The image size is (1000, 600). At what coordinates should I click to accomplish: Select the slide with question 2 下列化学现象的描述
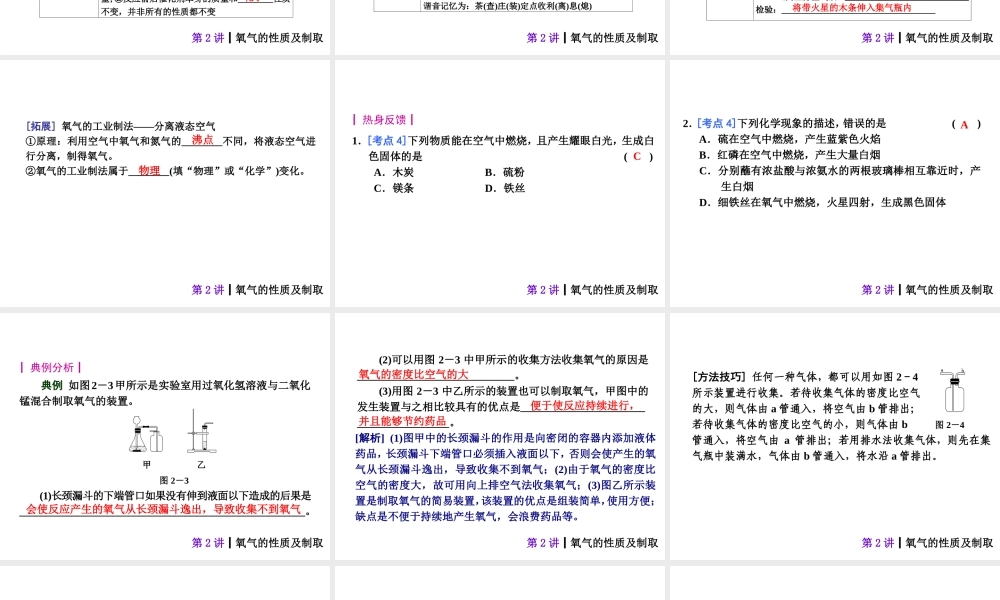(835, 183)
